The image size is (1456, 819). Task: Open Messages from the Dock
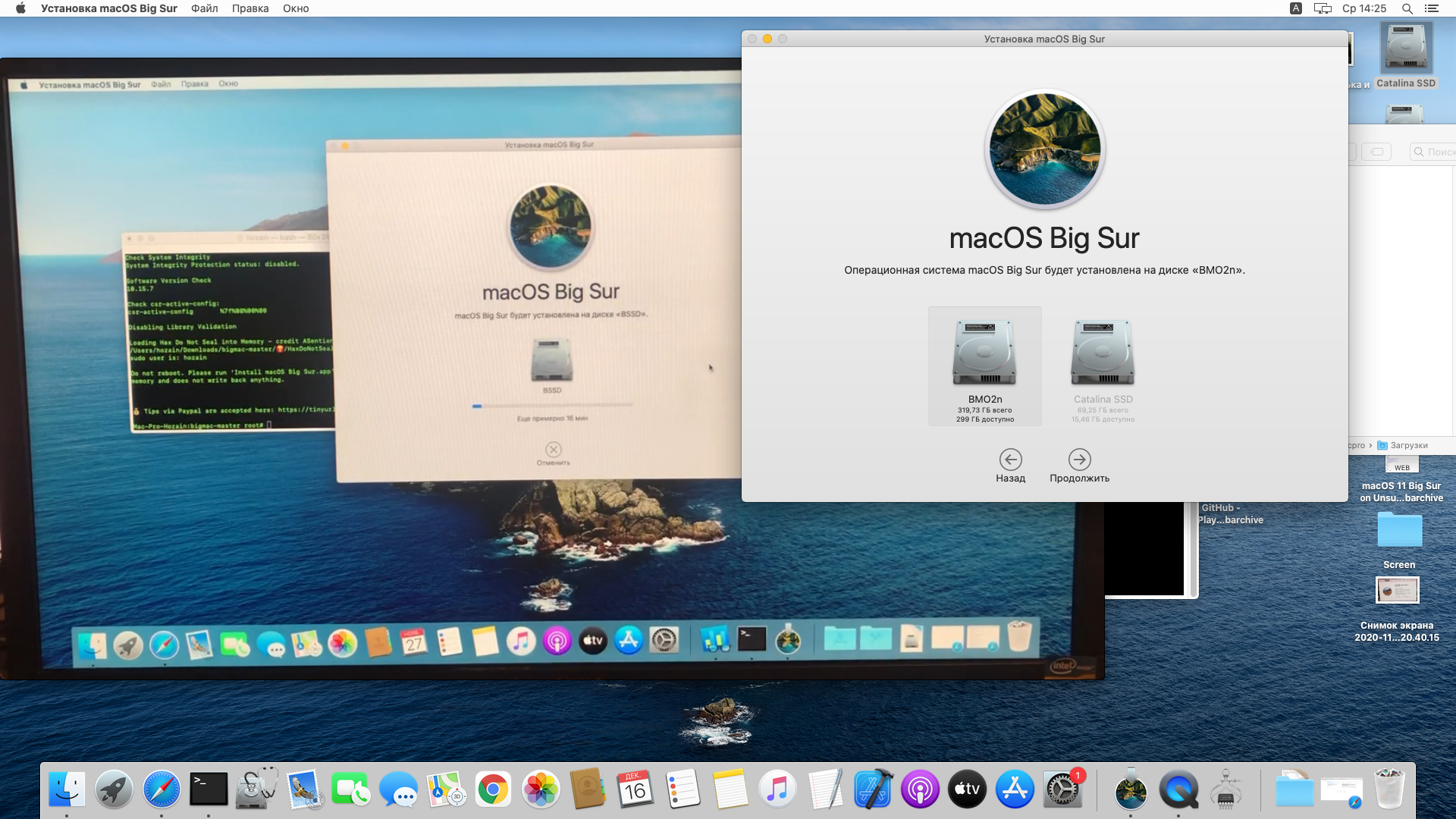tap(398, 790)
